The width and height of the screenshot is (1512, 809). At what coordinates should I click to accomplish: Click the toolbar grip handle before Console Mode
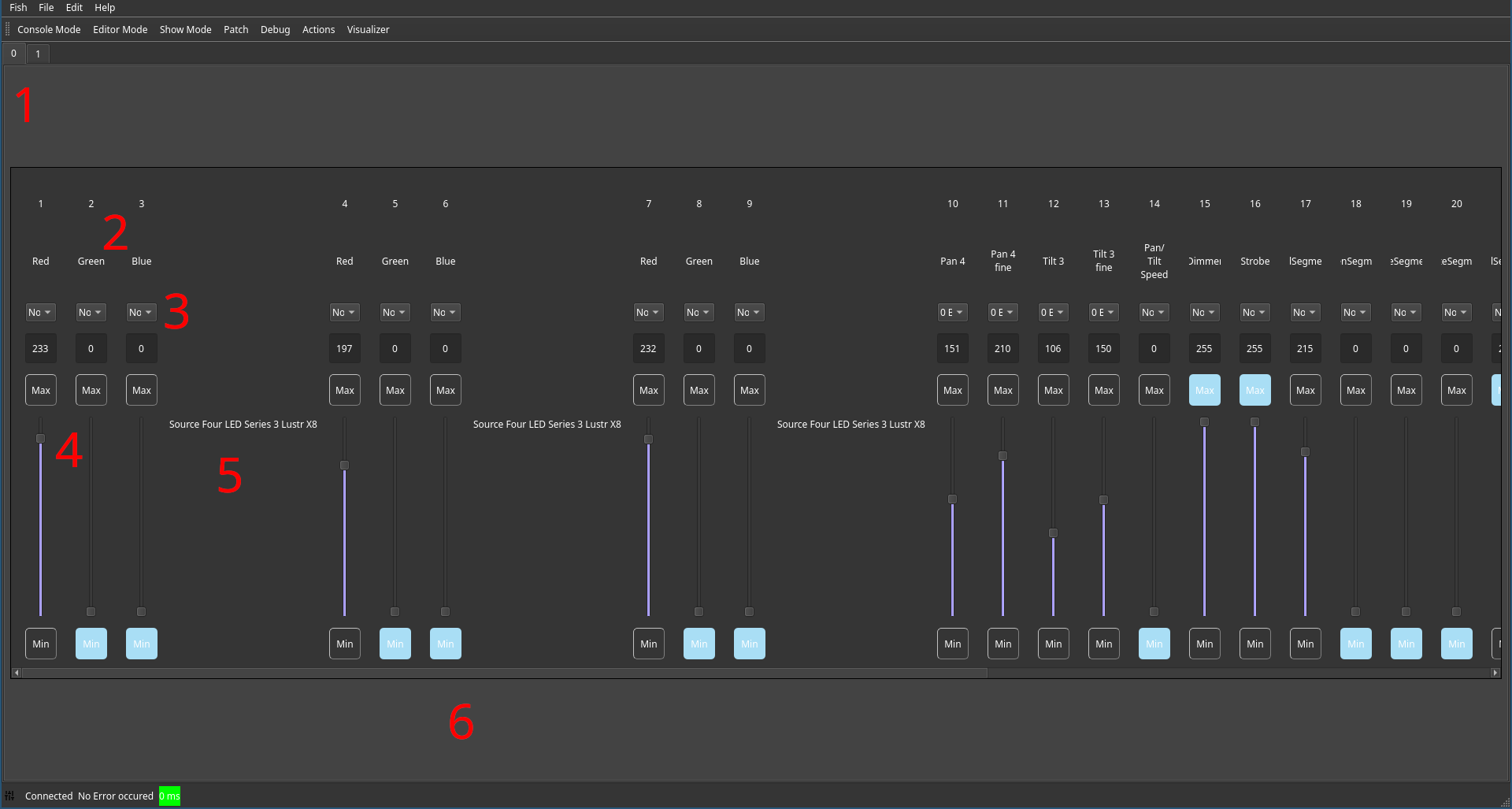(8, 29)
